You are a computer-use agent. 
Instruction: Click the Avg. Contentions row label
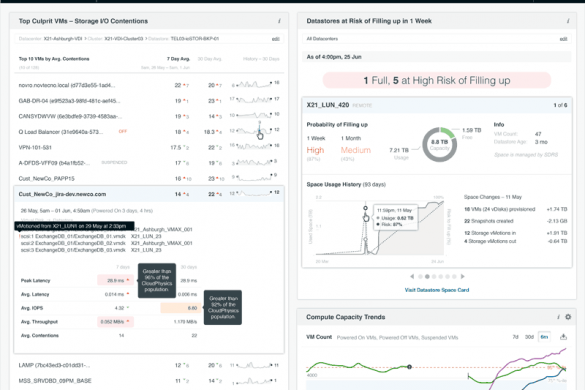[40, 336]
